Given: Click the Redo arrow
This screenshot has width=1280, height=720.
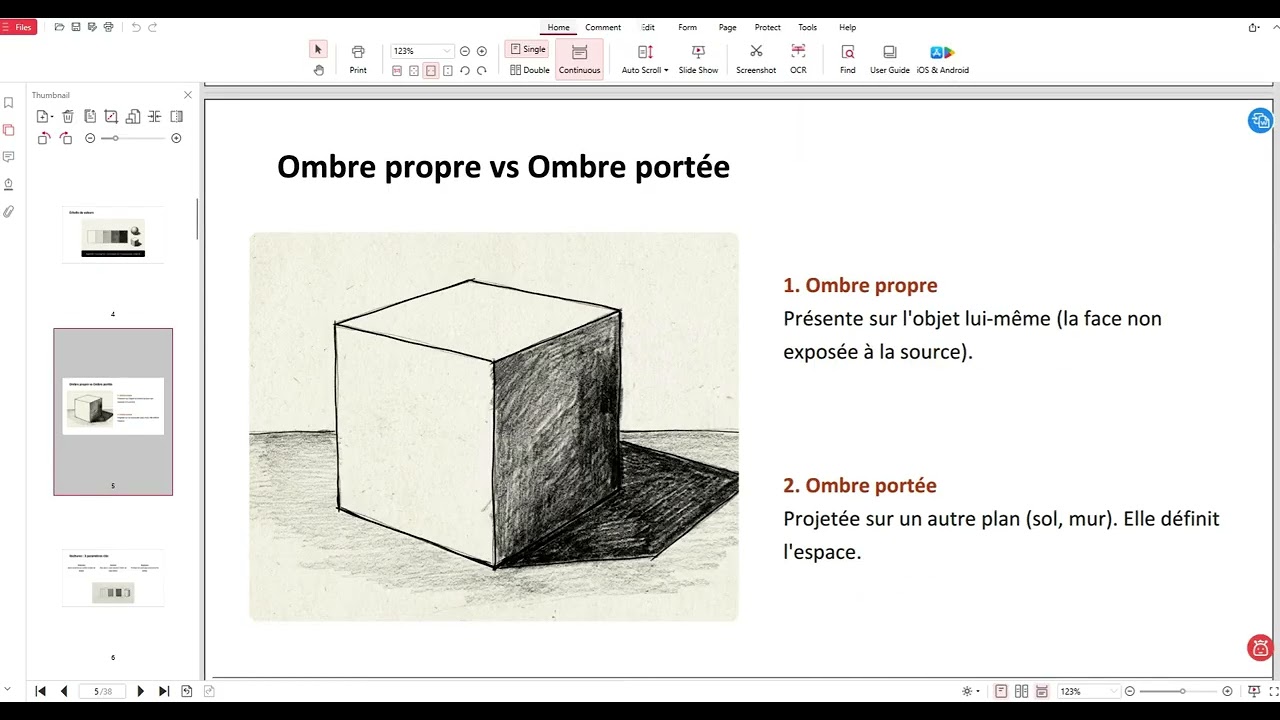Looking at the screenshot, I should 153,27.
